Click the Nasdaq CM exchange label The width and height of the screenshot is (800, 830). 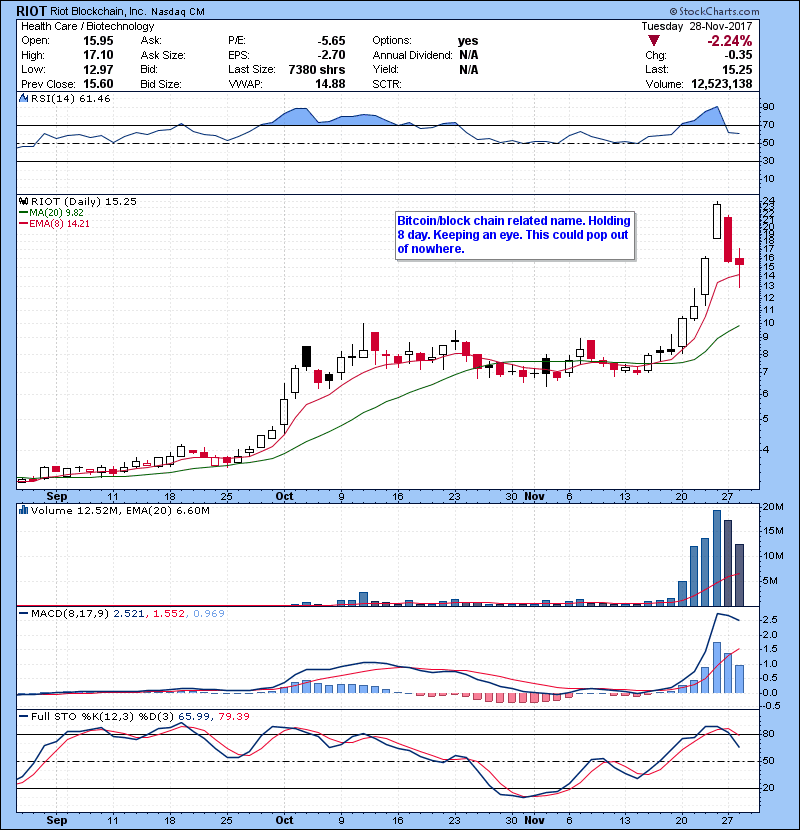coord(178,12)
